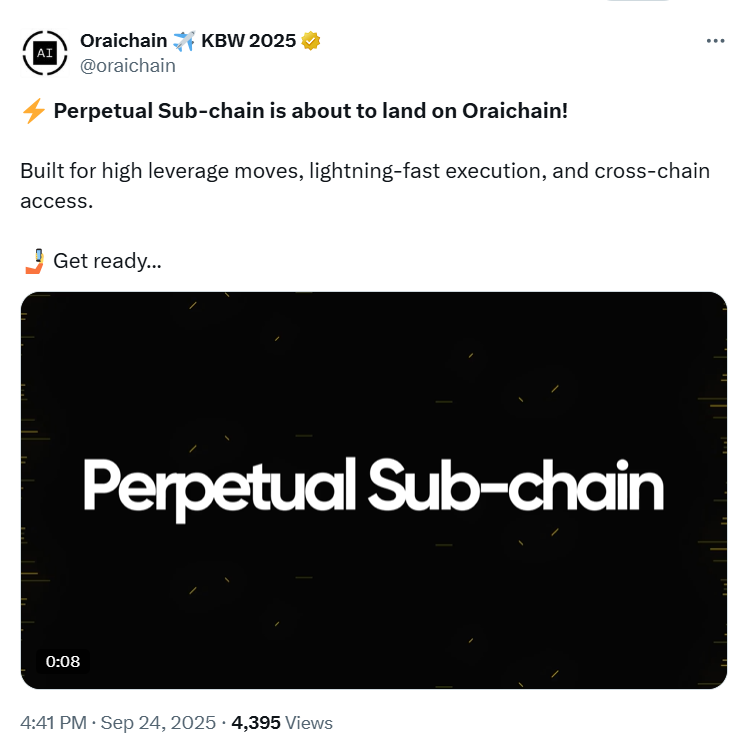Image resolution: width=747 pixels, height=740 pixels.
Task: Open the @oraichain handle link
Action: tap(127, 66)
